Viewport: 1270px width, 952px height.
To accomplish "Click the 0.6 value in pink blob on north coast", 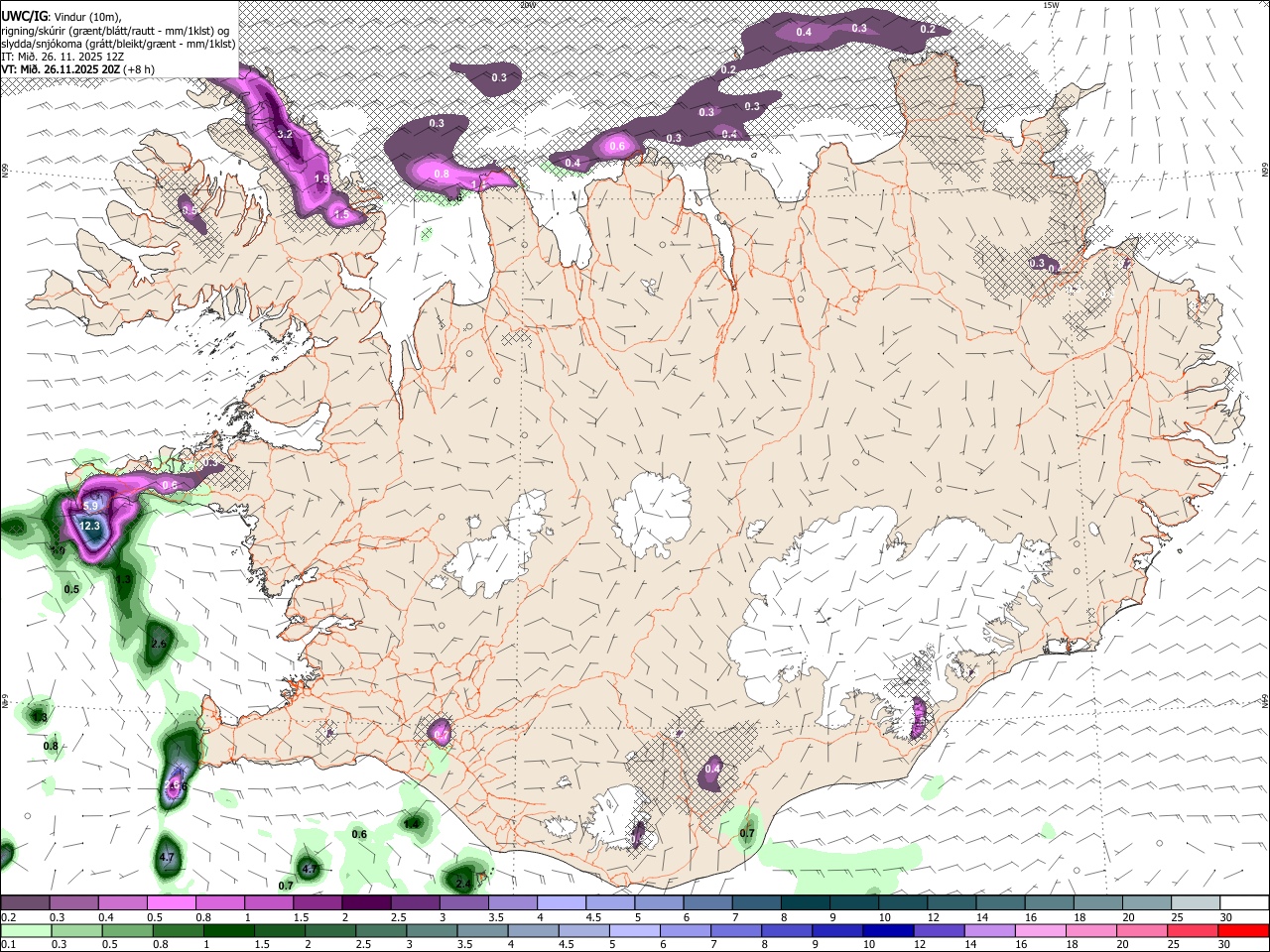I will pyautogui.click(x=617, y=146).
